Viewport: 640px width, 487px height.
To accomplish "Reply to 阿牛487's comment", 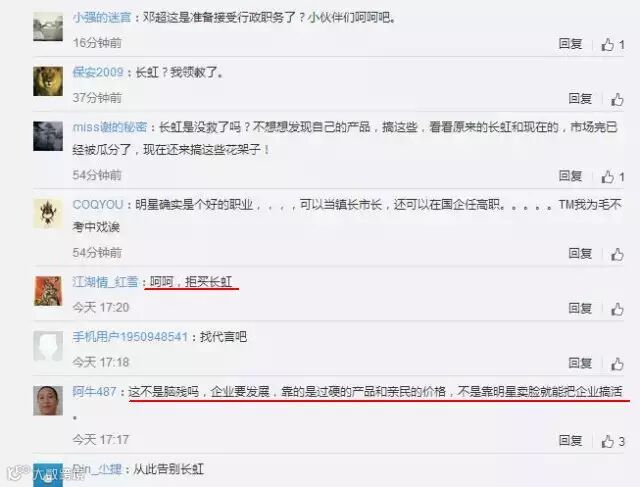I will pyautogui.click(x=570, y=440).
